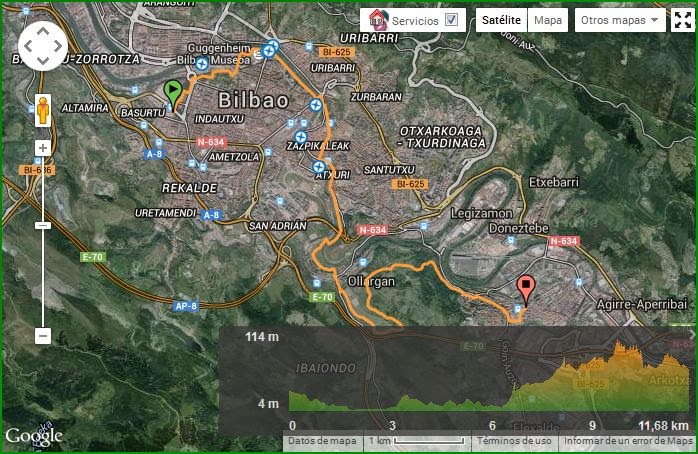Zoom in with the plus button
Screen dimensions: 698x454
click(43, 148)
